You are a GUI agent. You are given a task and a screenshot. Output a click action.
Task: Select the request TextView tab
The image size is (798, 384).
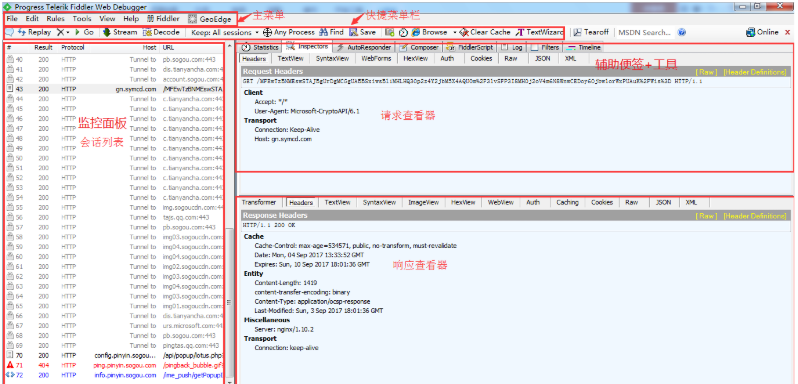coord(291,58)
